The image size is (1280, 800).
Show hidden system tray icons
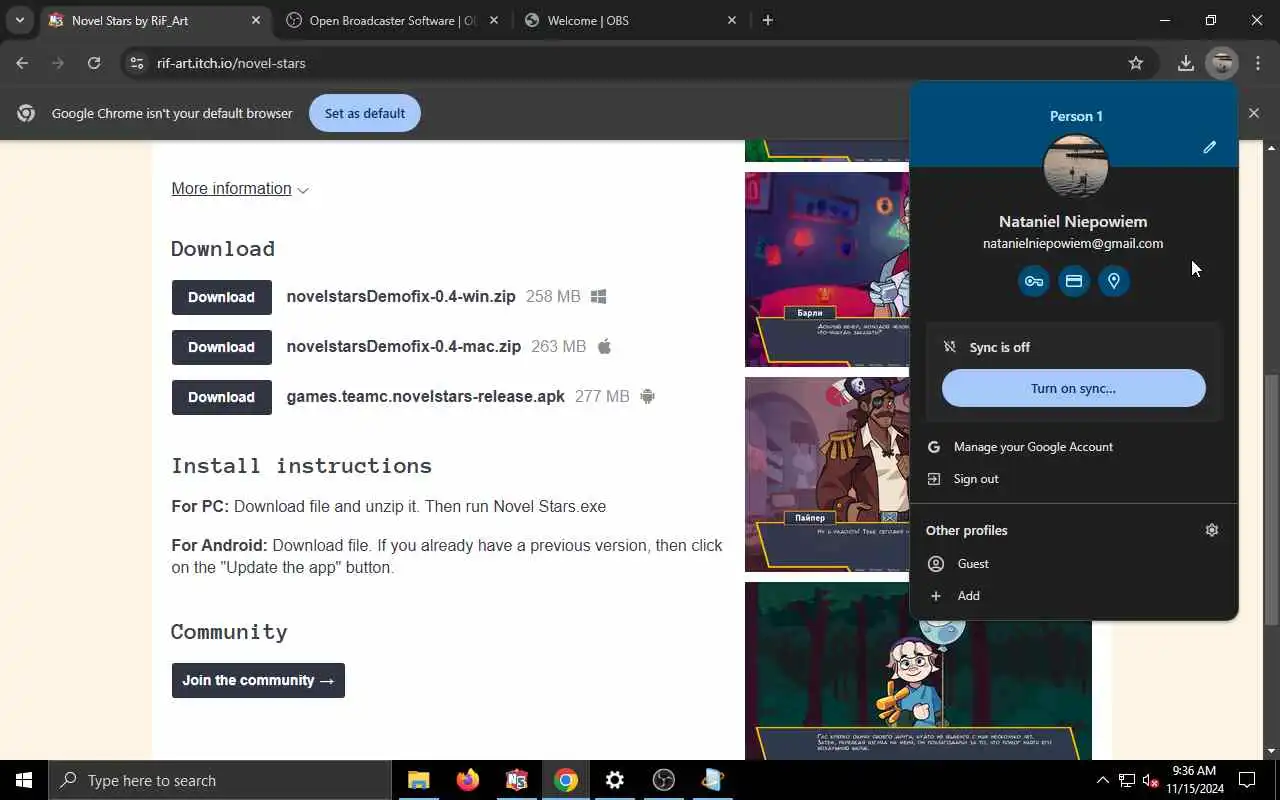(1102, 780)
